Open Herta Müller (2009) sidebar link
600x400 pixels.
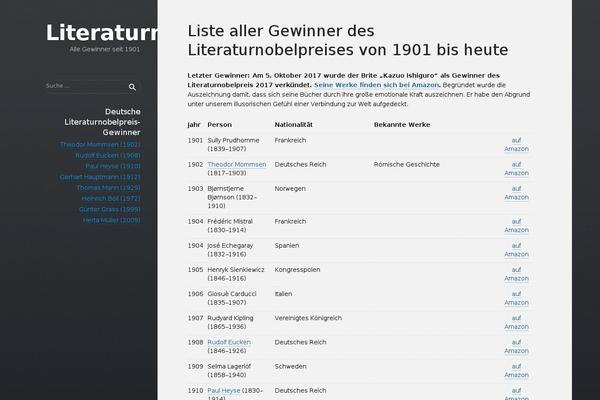[112, 220]
